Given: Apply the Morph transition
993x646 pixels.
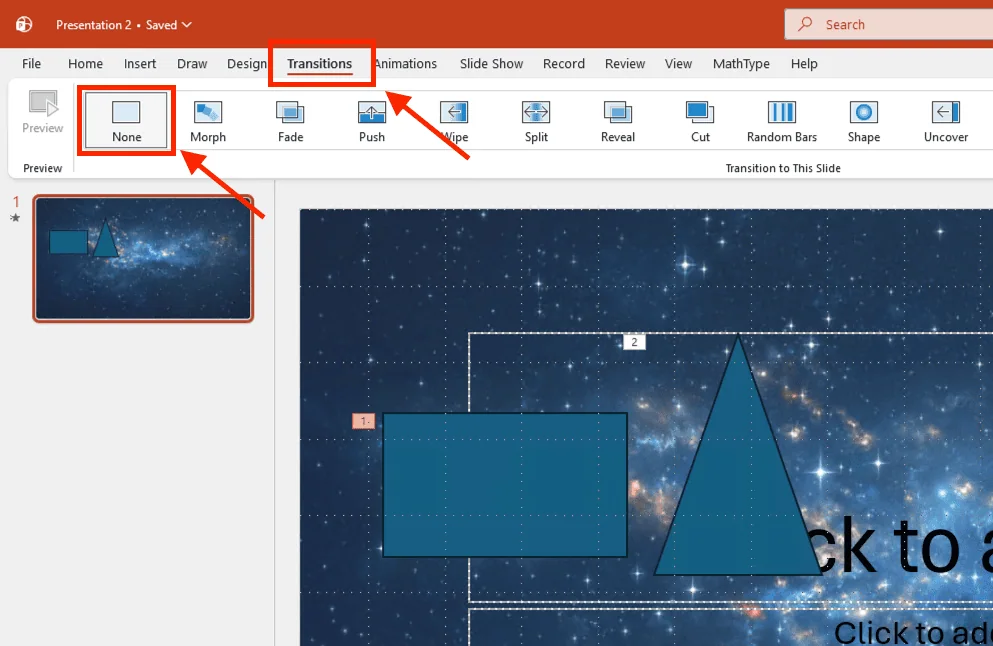Looking at the screenshot, I should point(208,122).
